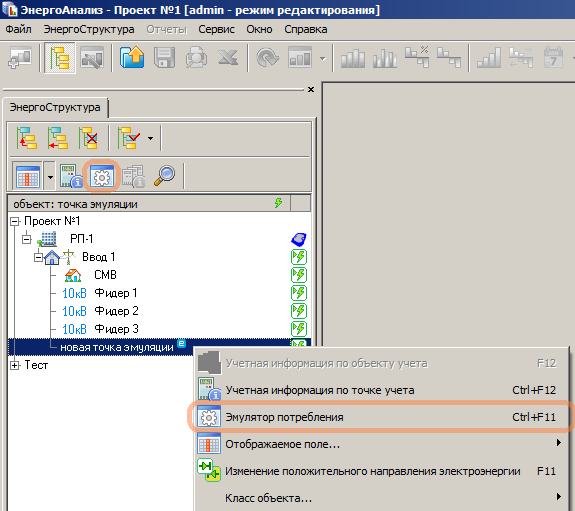The width and height of the screenshot is (575, 511).
Task: Click delete tree node icon with red cross
Action: tap(88, 138)
